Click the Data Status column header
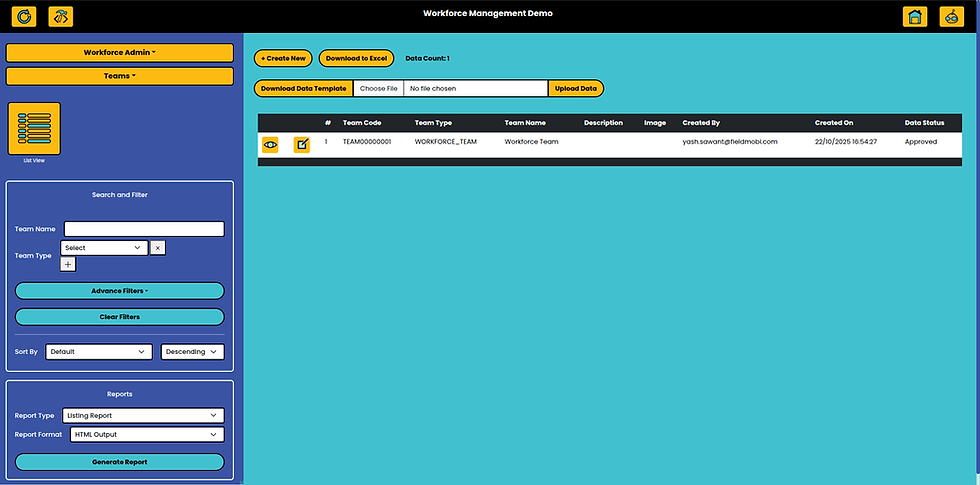This screenshot has height=485, width=980. [924, 123]
